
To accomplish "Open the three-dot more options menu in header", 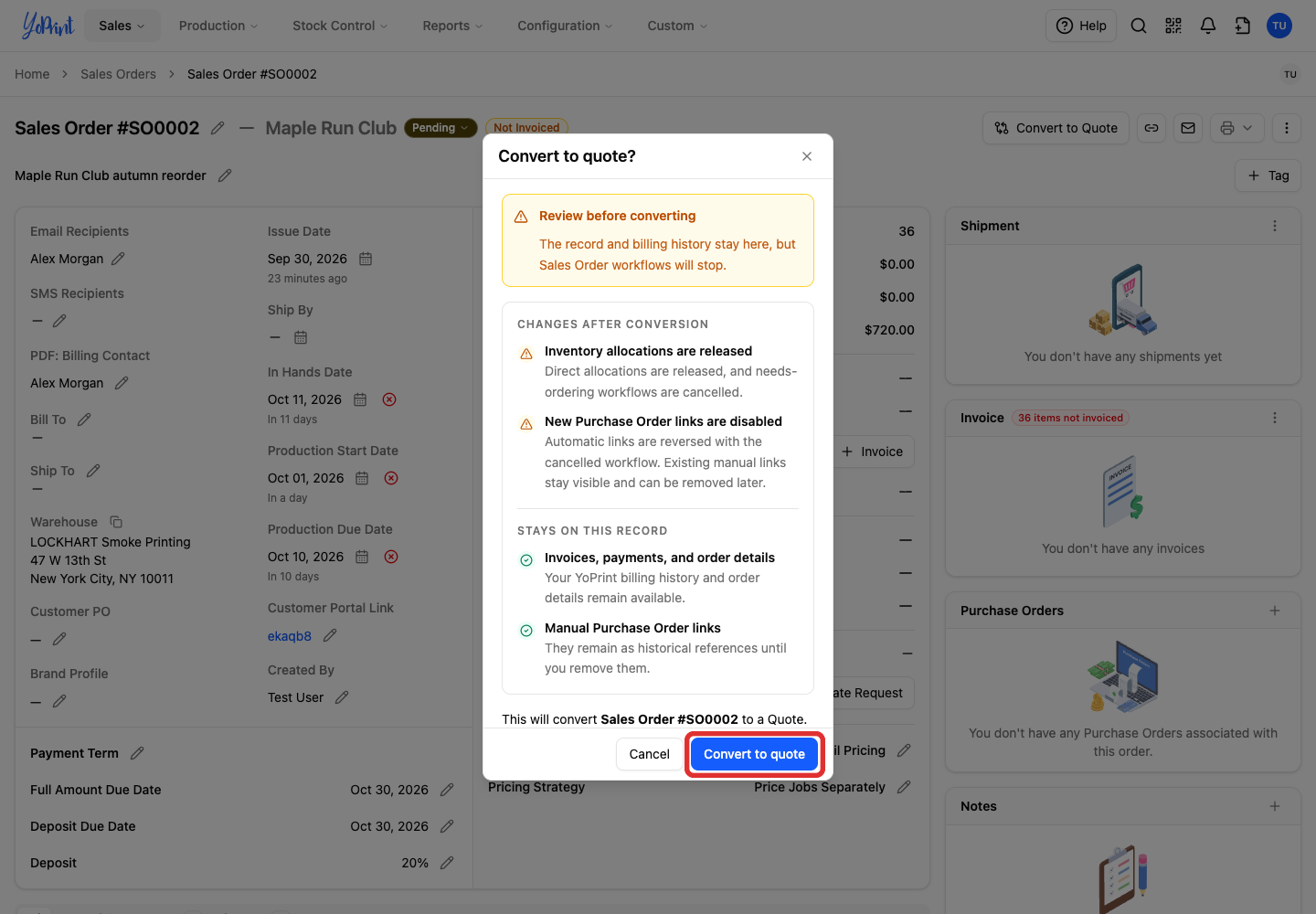I will tap(1287, 128).
